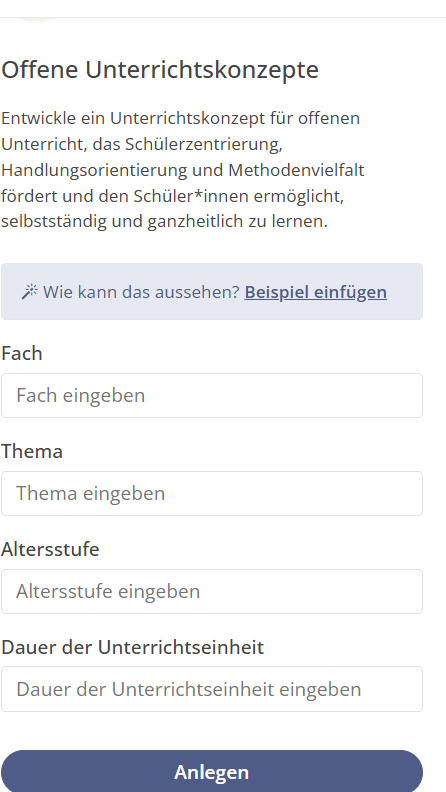Click the word 'Handlungsorientierung' in the description

[x=94, y=170]
